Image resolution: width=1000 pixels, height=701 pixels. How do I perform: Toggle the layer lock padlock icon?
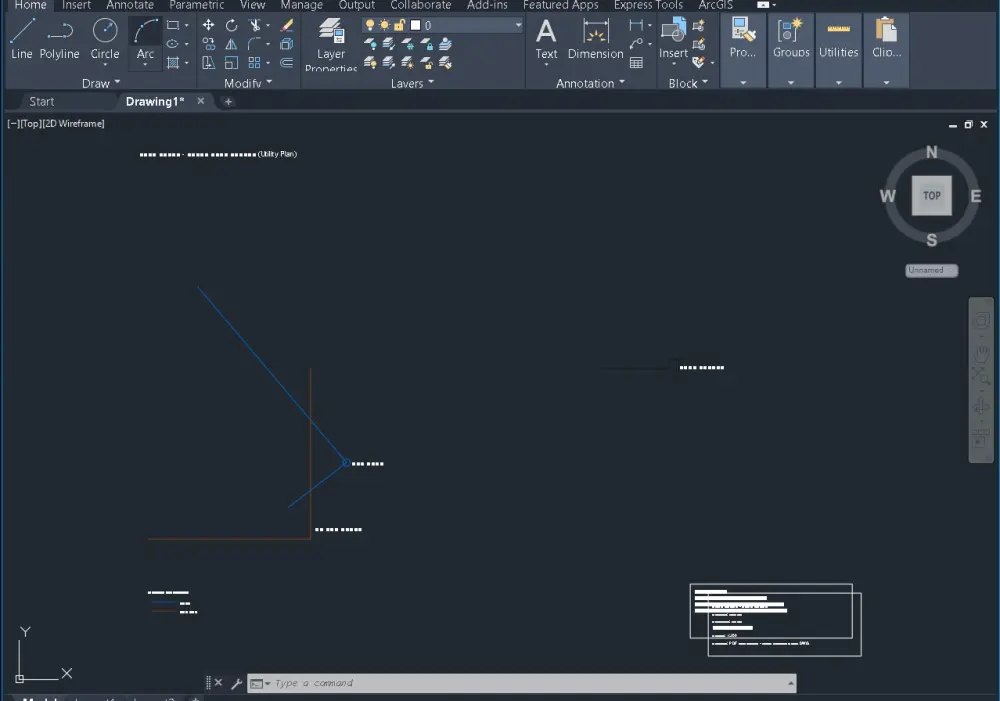click(398, 25)
